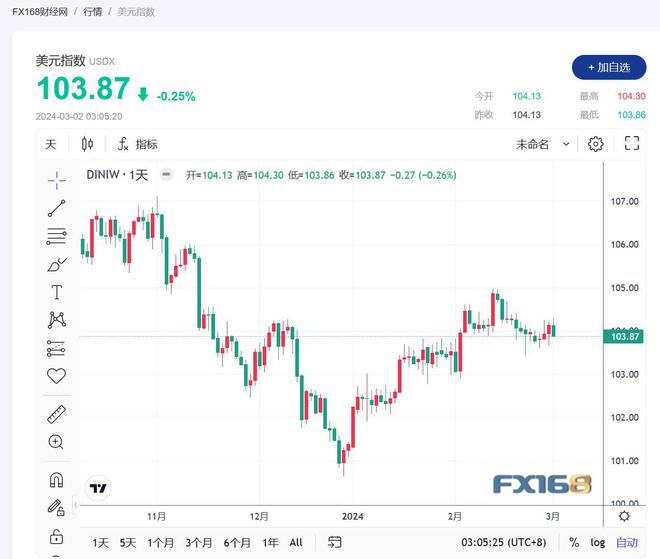Open the 天 interval dropdown

51,144
